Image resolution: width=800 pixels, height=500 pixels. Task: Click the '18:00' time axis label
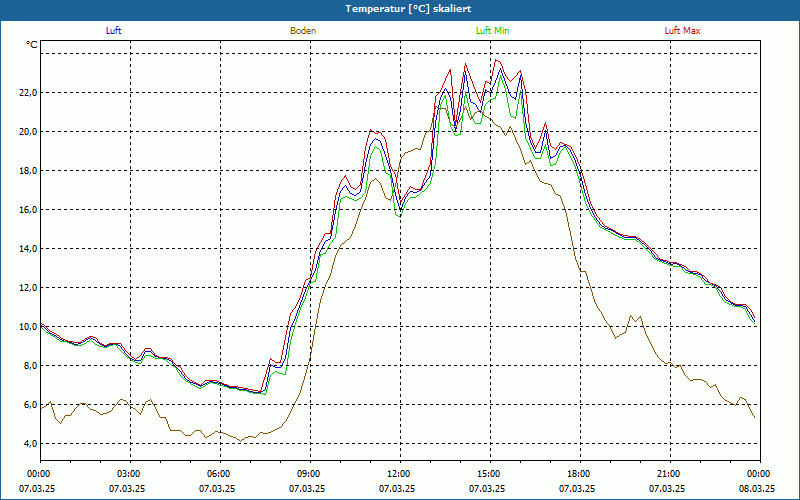pyautogui.click(x=580, y=474)
